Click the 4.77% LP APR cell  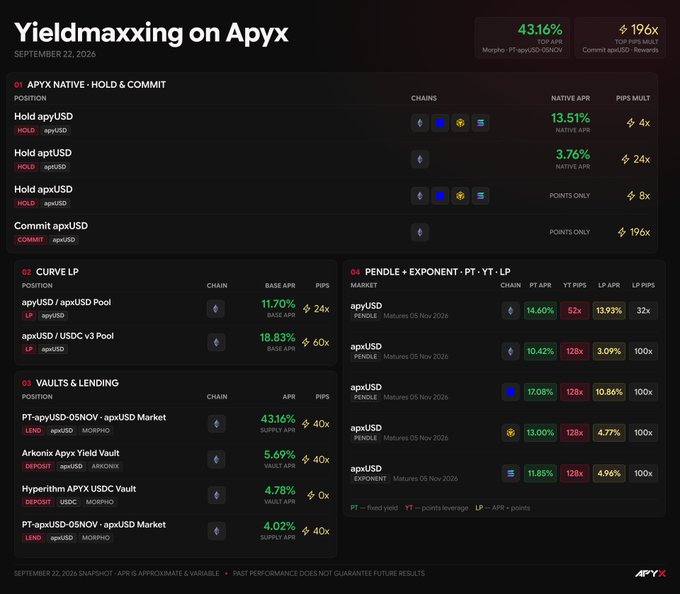tap(609, 433)
